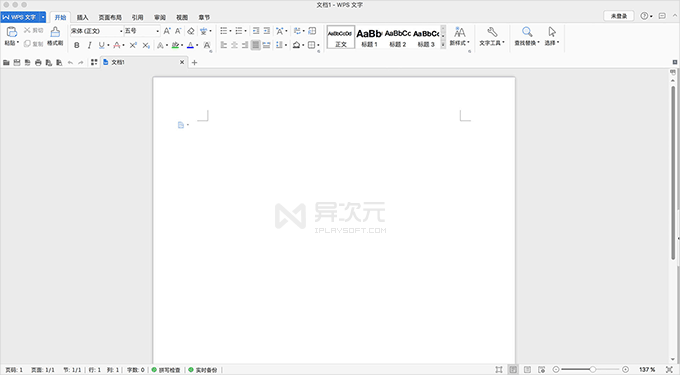Apply the 正文 (Normal) style
Image resolution: width=680 pixels, height=375 pixels.
[341, 37]
